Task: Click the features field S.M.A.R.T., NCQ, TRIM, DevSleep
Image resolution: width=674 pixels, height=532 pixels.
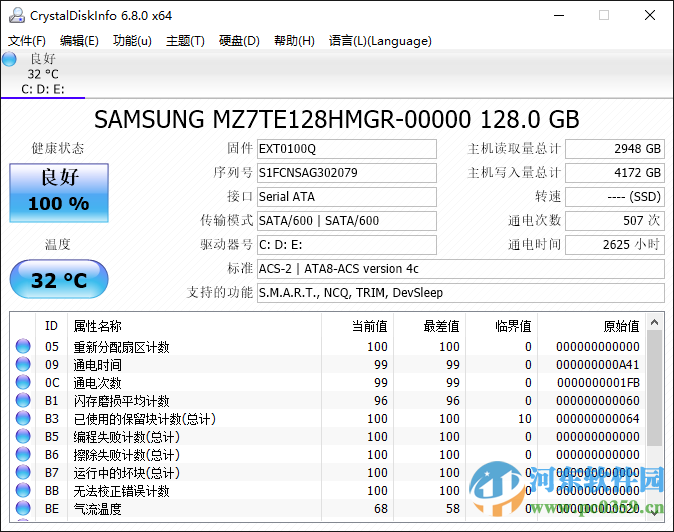Action: (x=461, y=293)
